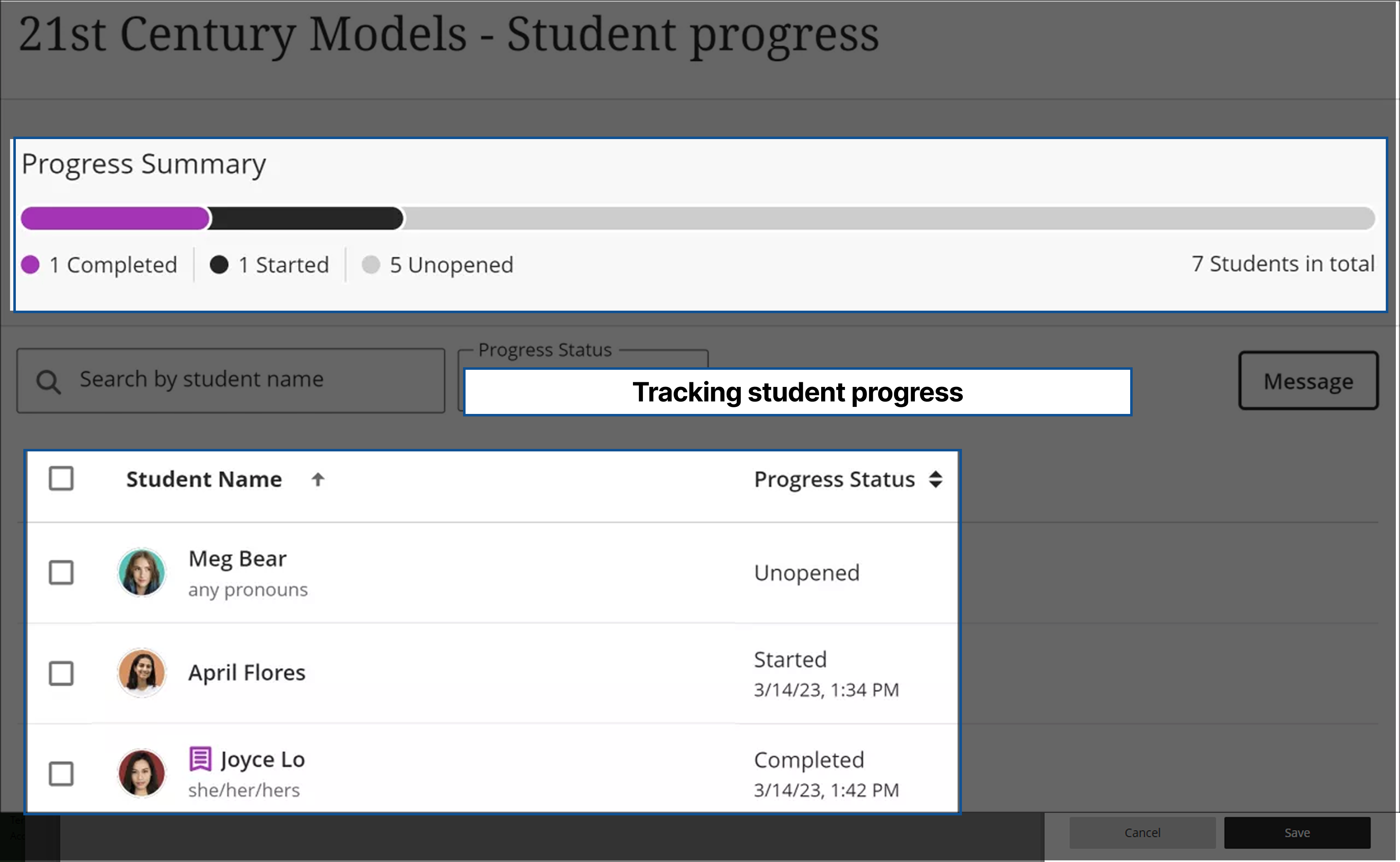
Task: Click the search magnifier icon
Action: point(48,380)
